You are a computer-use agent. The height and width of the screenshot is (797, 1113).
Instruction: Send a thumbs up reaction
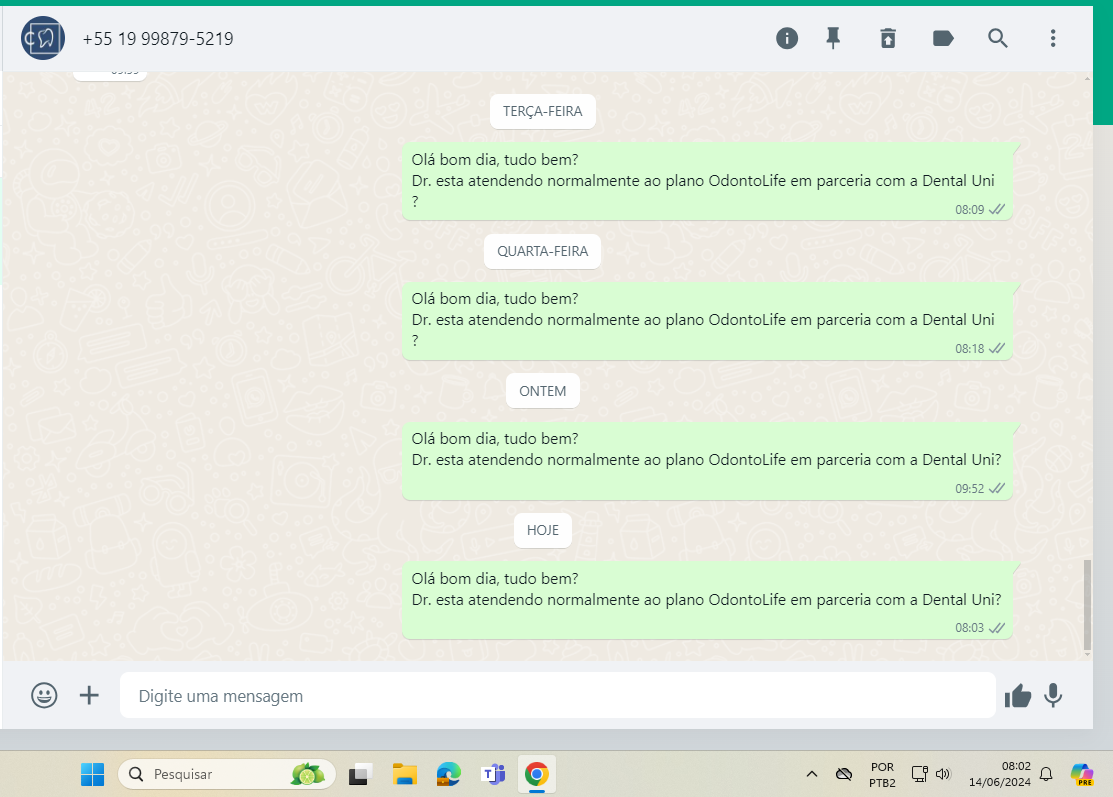pyautogui.click(x=1017, y=696)
